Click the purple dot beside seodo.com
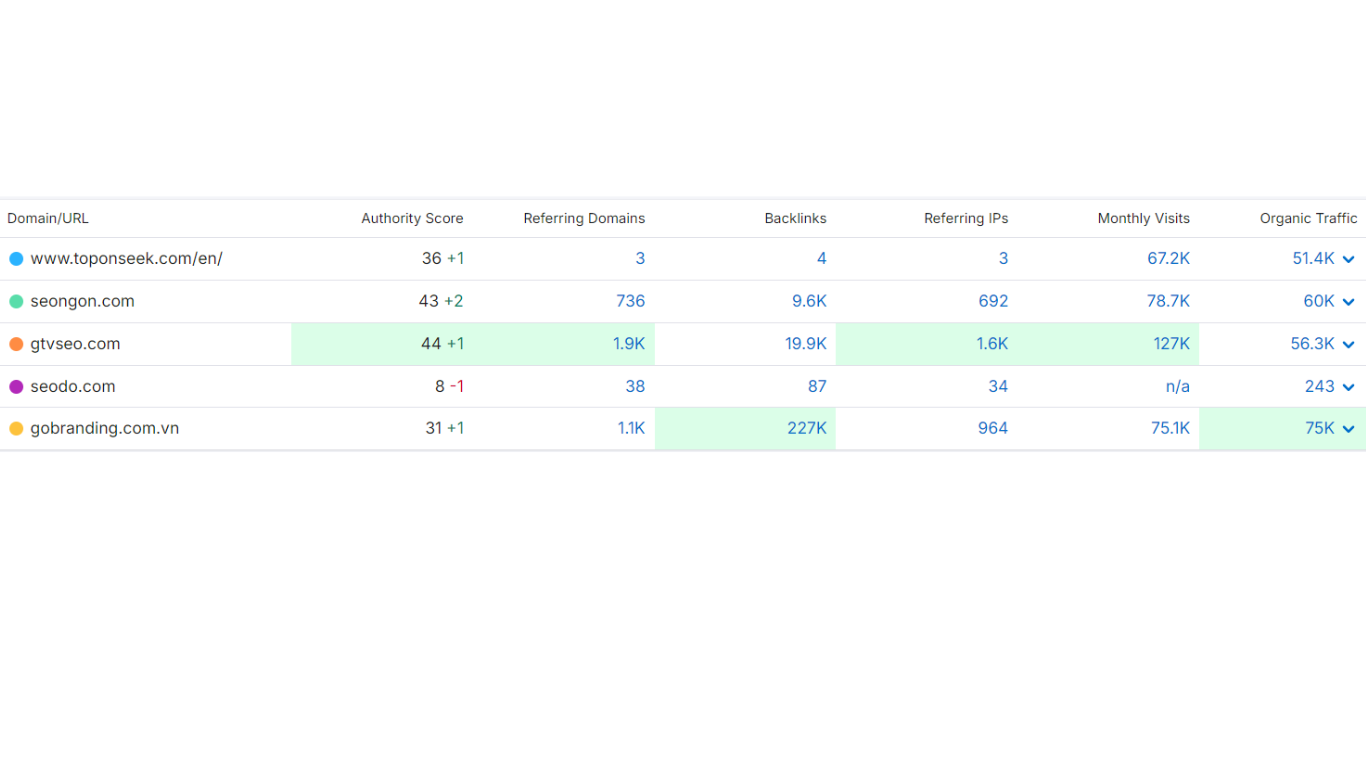1366x768 pixels. click(x=16, y=387)
